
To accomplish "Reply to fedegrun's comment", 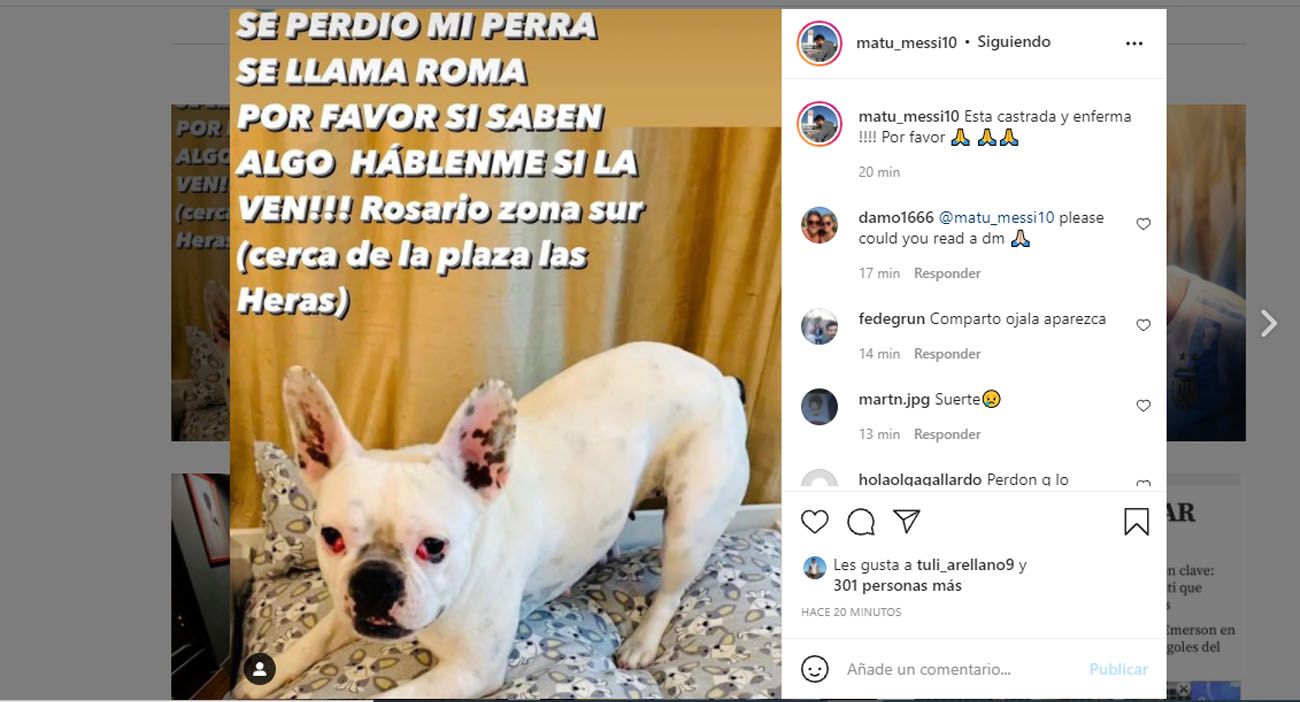I will coord(947,354).
